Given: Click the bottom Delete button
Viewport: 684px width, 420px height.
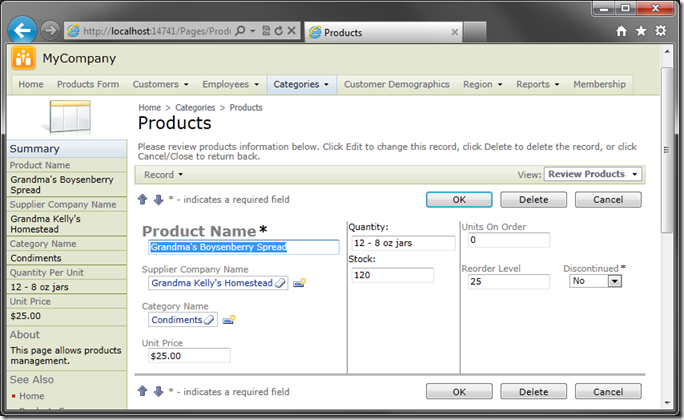Looking at the screenshot, I should 534,392.
